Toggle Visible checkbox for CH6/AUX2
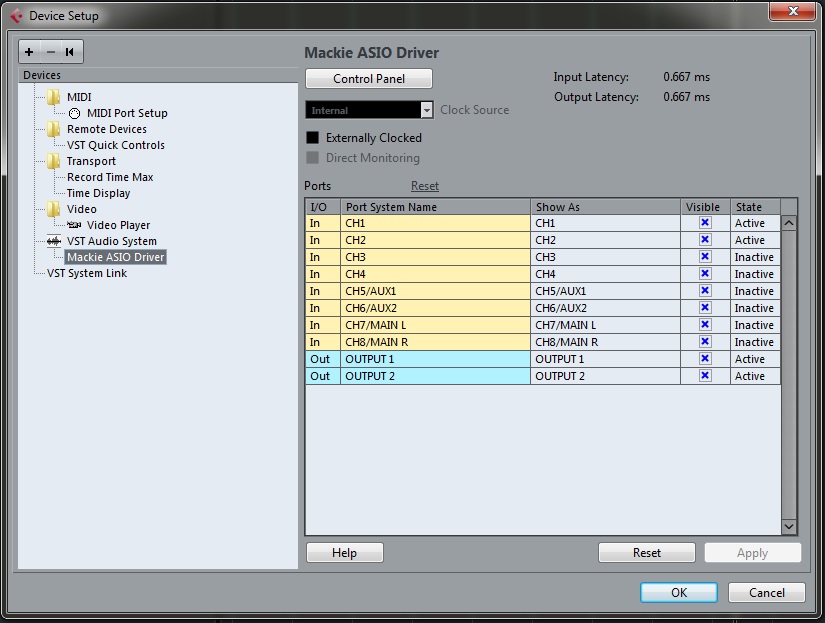Image resolution: width=825 pixels, height=623 pixels. click(705, 307)
